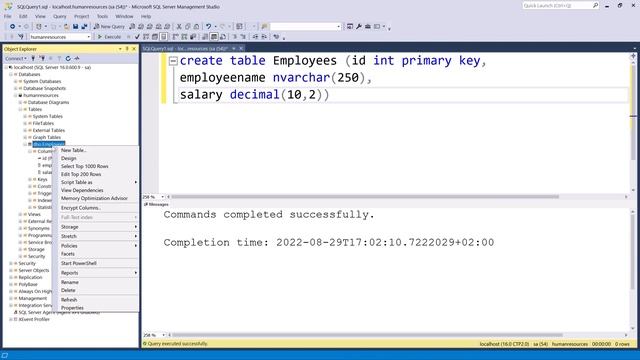Click the Execute query button
Image resolution: width=640 pixels, height=360 pixels.
click(109, 37)
